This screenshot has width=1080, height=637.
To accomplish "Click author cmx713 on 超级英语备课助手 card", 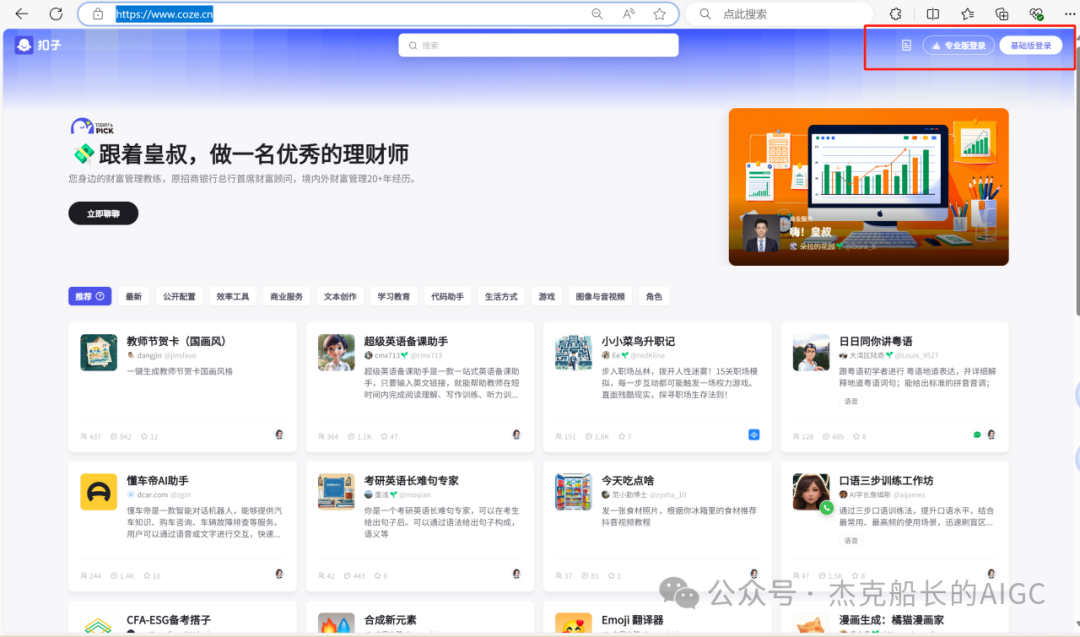I will point(387,355).
